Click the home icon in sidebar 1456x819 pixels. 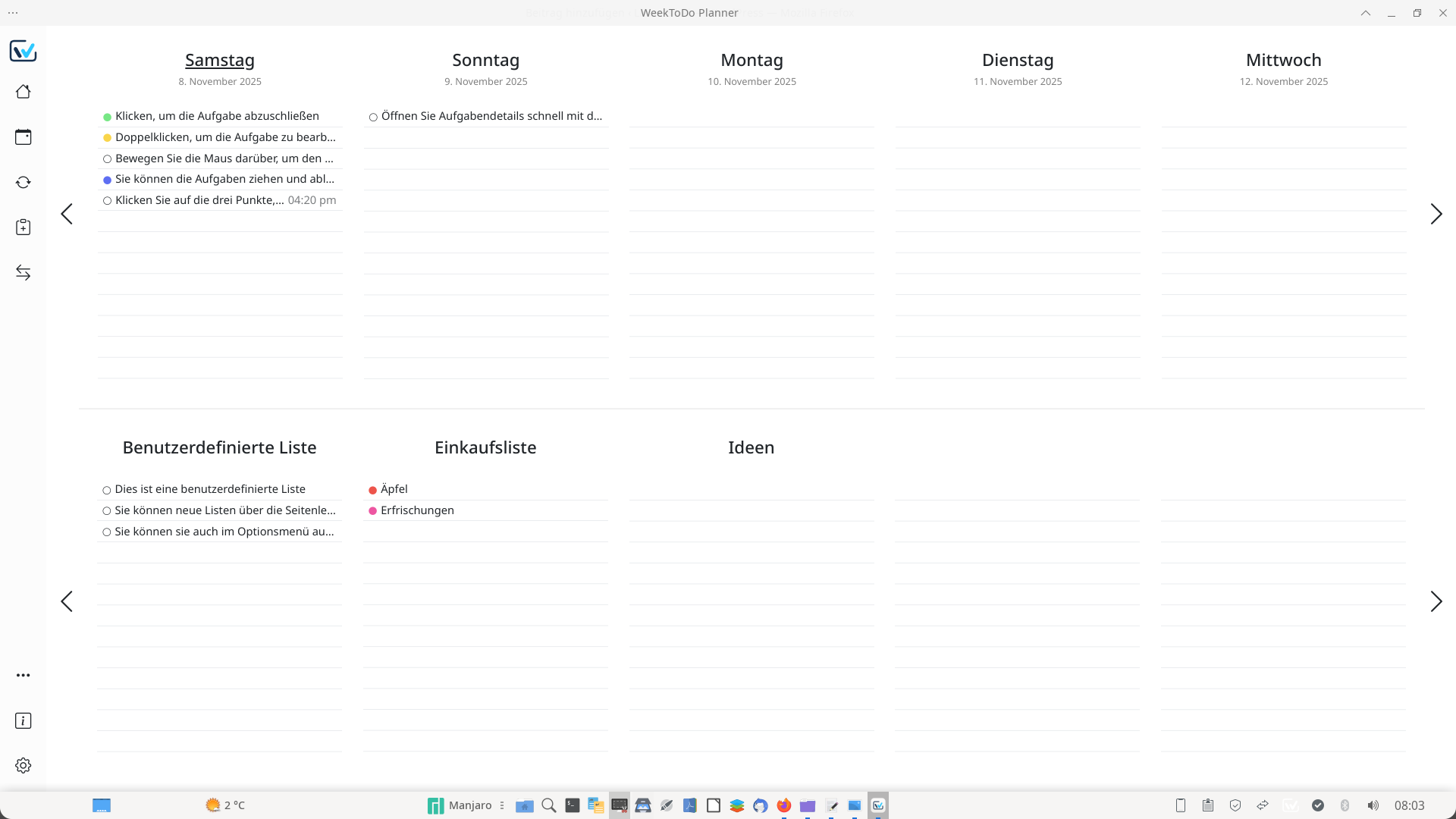pyautogui.click(x=23, y=92)
